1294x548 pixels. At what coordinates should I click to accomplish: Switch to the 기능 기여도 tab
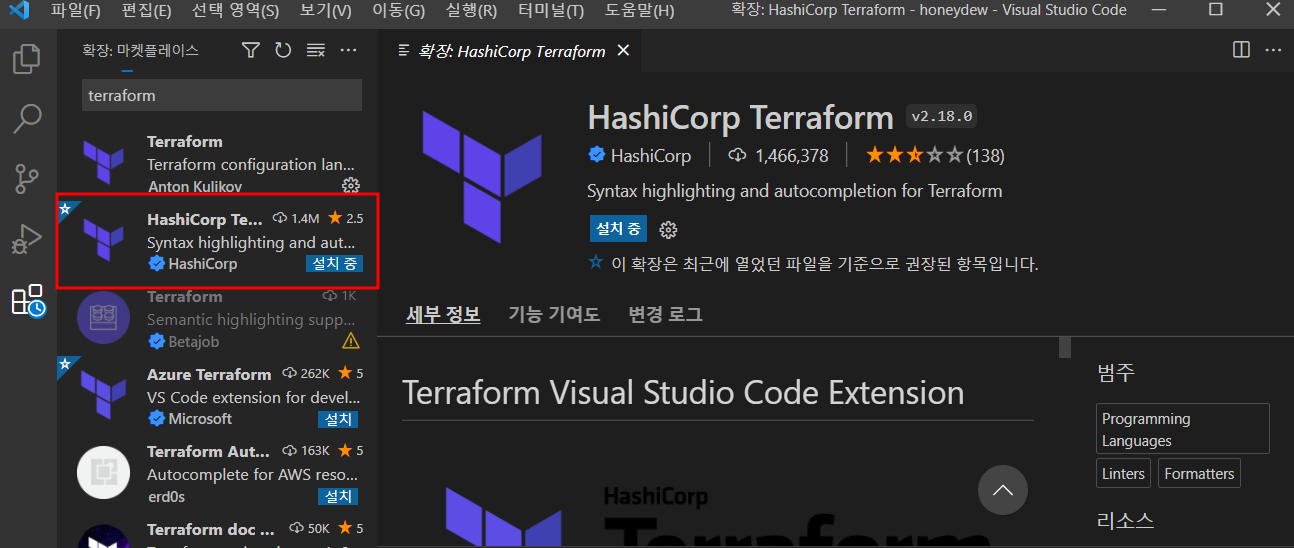pos(554,314)
